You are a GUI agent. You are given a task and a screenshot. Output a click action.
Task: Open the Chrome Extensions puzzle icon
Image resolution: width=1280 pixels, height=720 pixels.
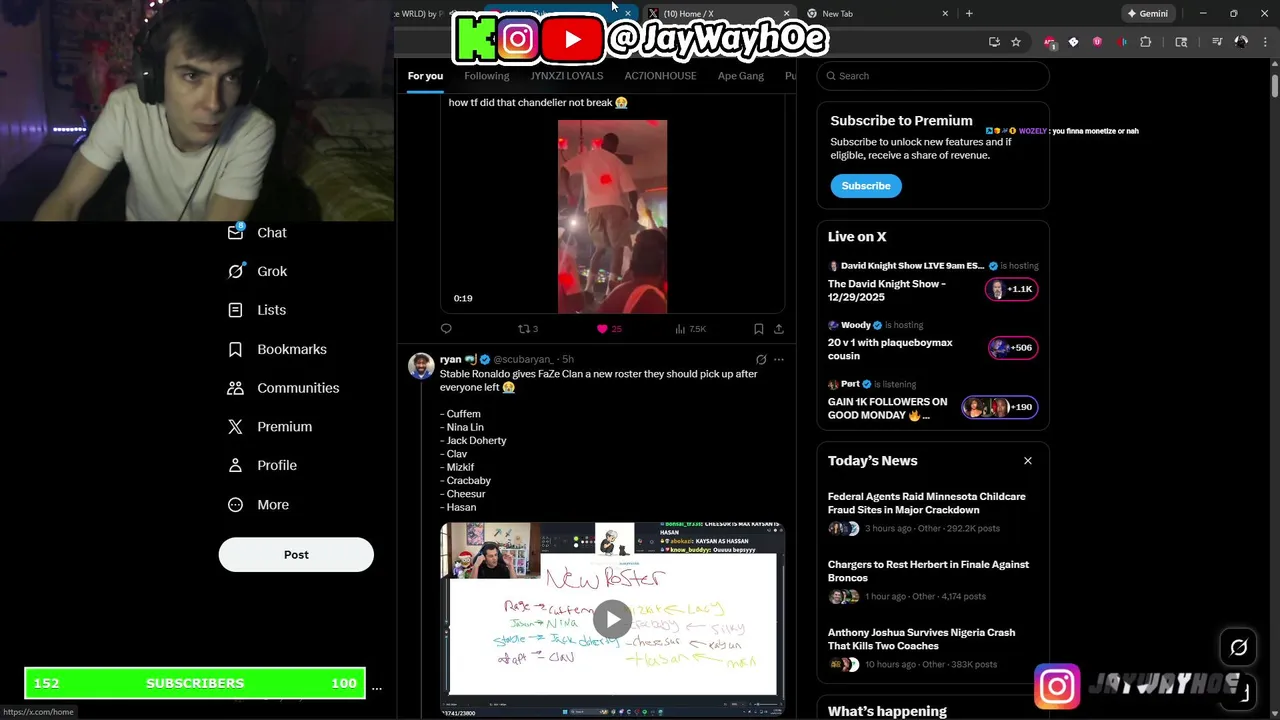click(1146, 42)
